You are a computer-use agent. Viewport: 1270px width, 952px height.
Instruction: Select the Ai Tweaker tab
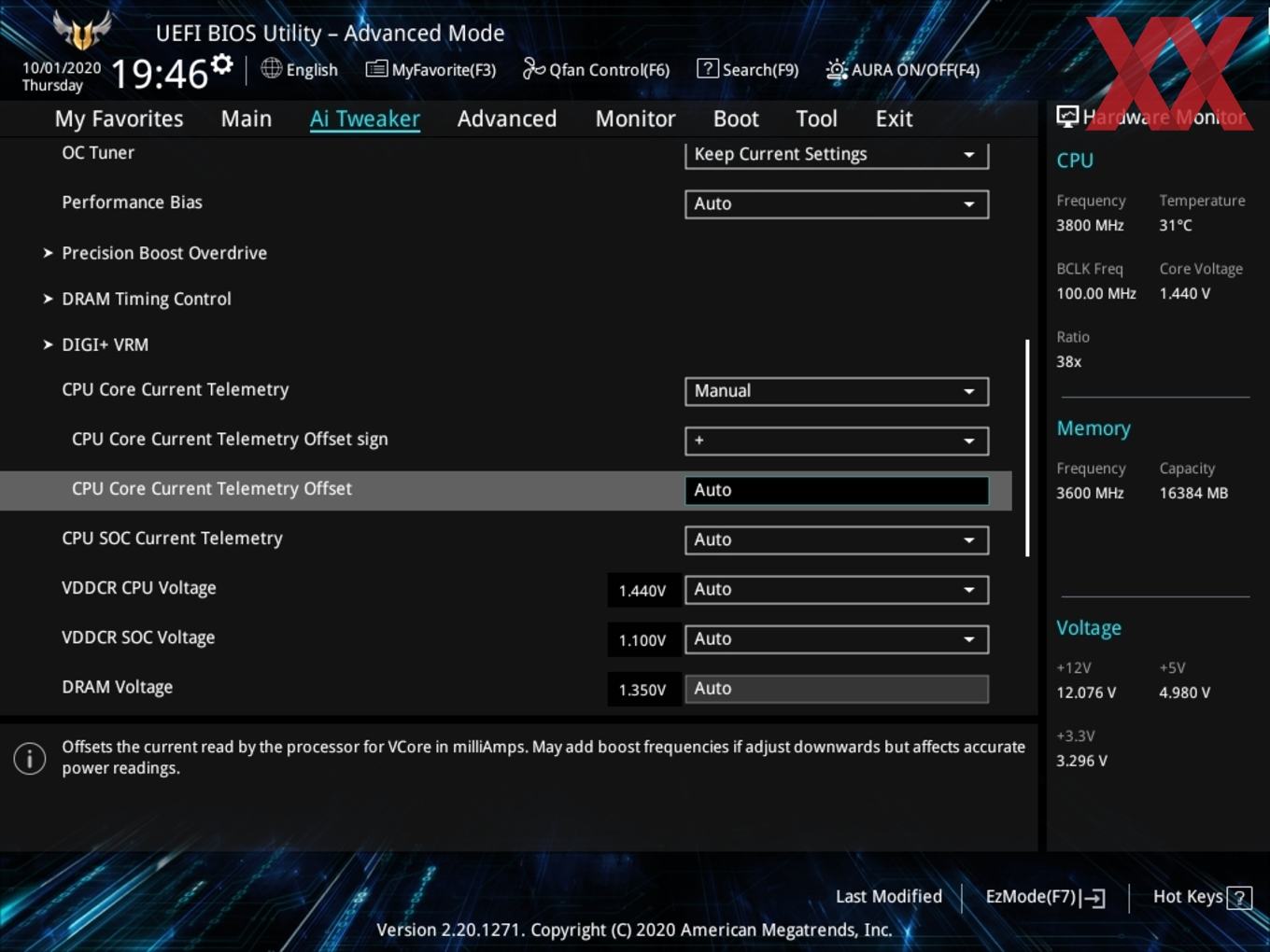coord(365,119)
